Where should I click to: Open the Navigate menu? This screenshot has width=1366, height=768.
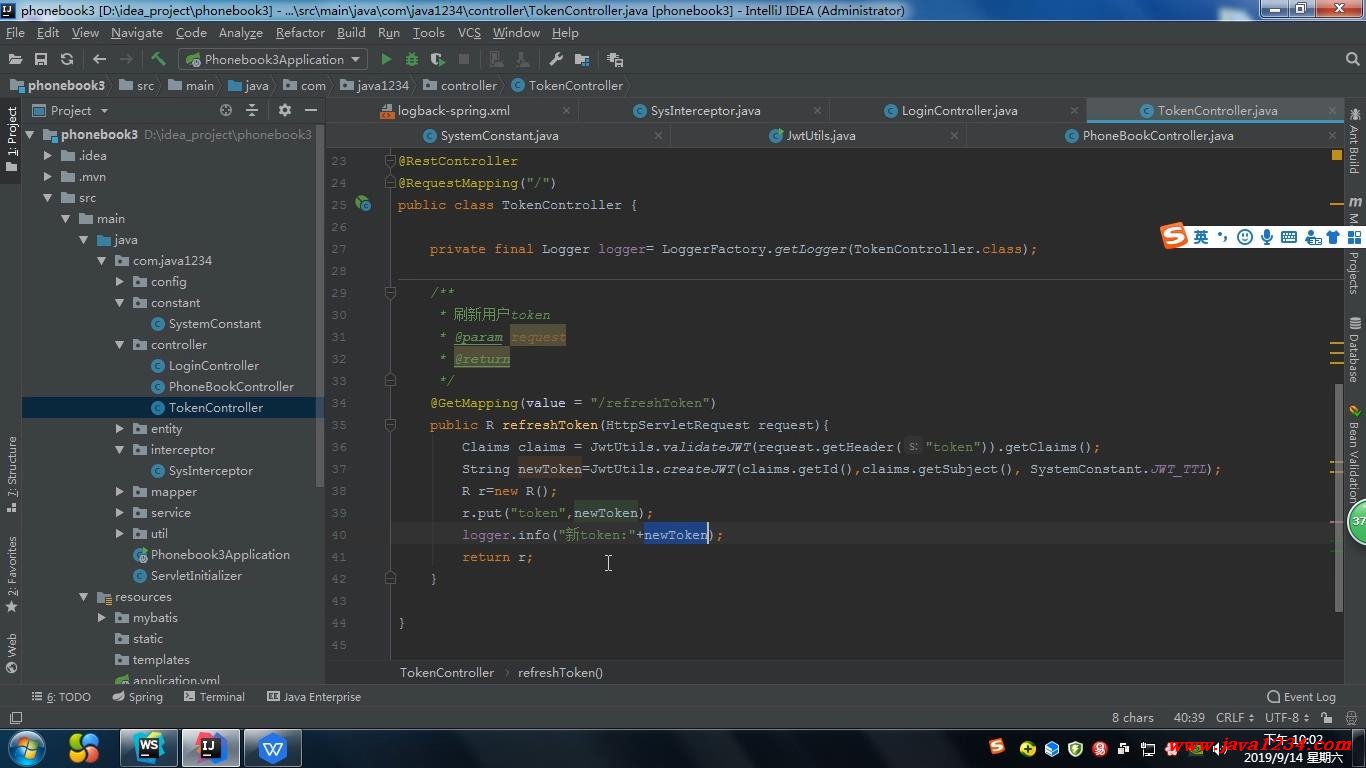coord(137,32)
